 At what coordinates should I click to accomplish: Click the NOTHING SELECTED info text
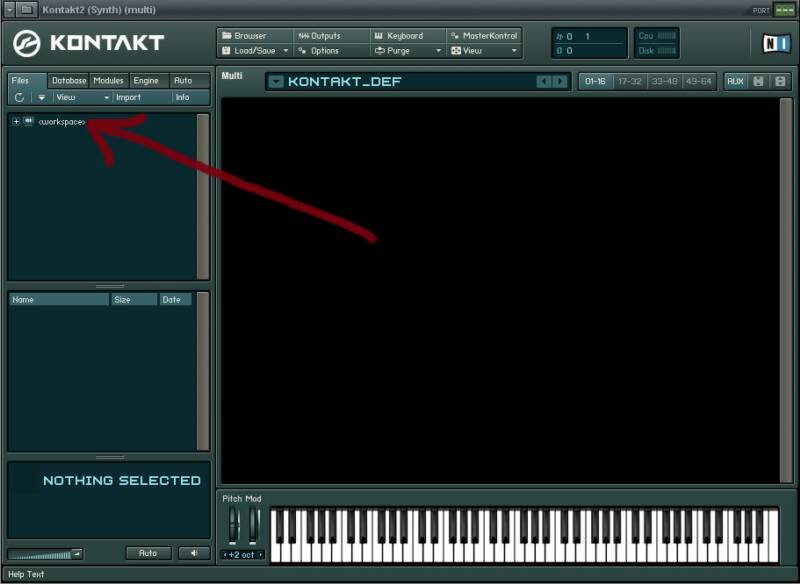tap(121, 480)
